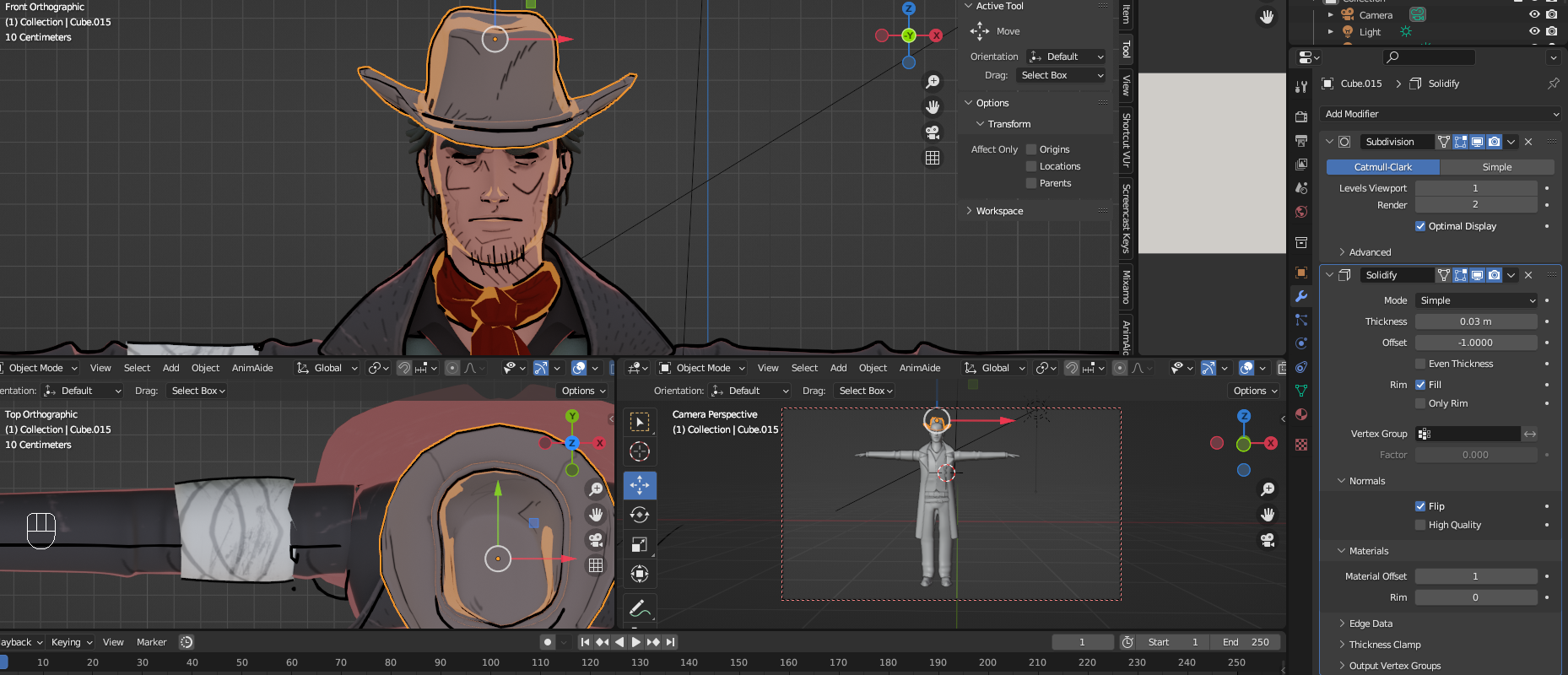The image size is (1568, 675).
Task: Remove the Solidify modifier with its X
Action: click(1528, 275)
